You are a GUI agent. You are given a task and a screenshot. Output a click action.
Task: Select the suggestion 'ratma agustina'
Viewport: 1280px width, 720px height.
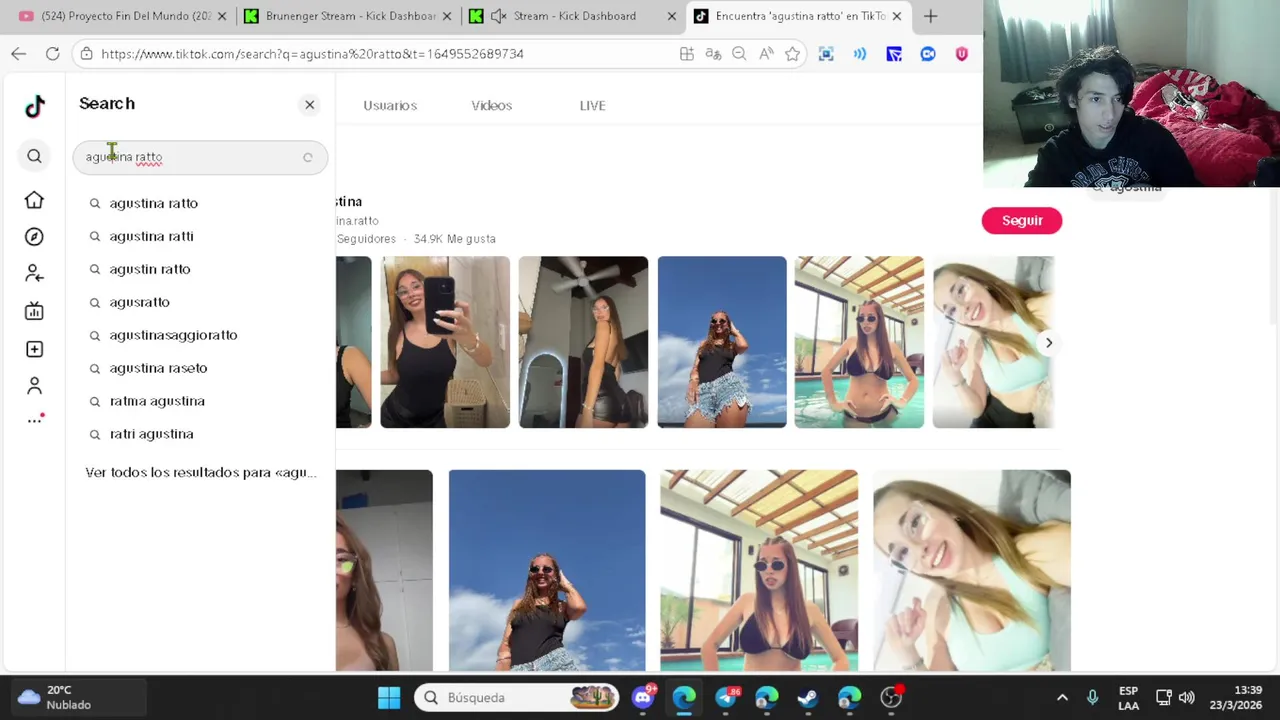tap(157, 401)
